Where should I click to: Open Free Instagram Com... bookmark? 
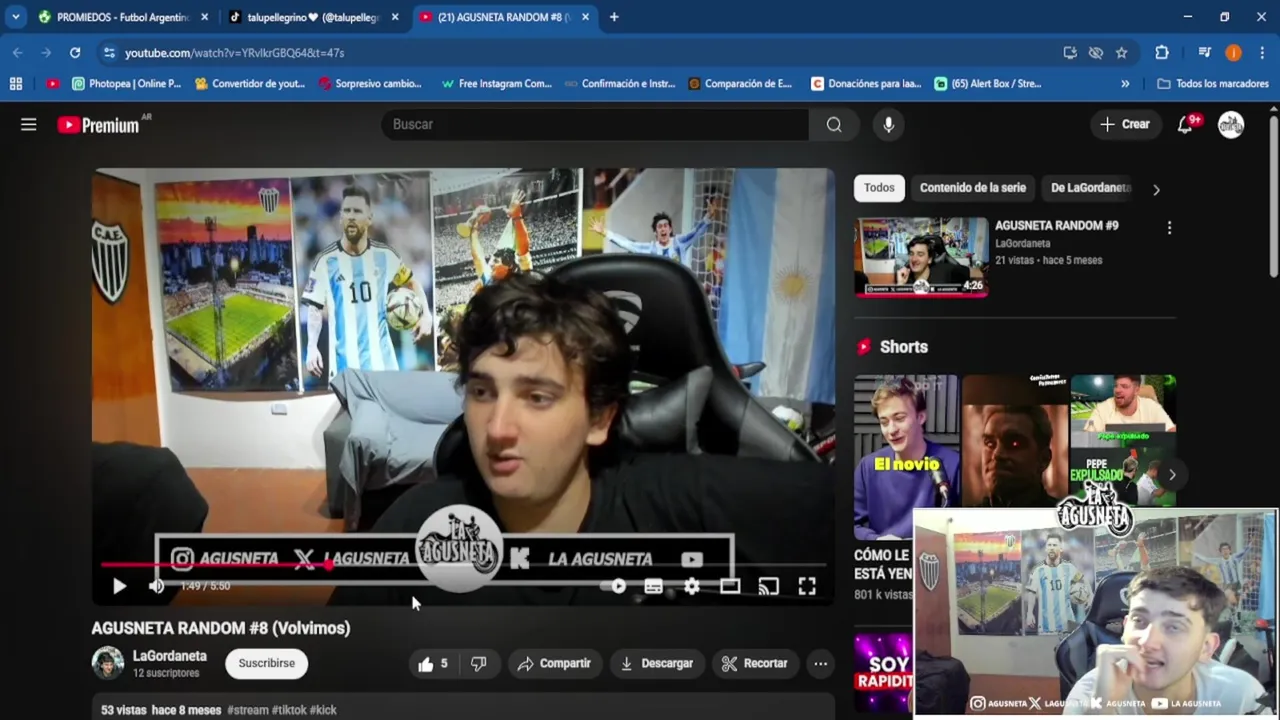[x=496, y=84]
